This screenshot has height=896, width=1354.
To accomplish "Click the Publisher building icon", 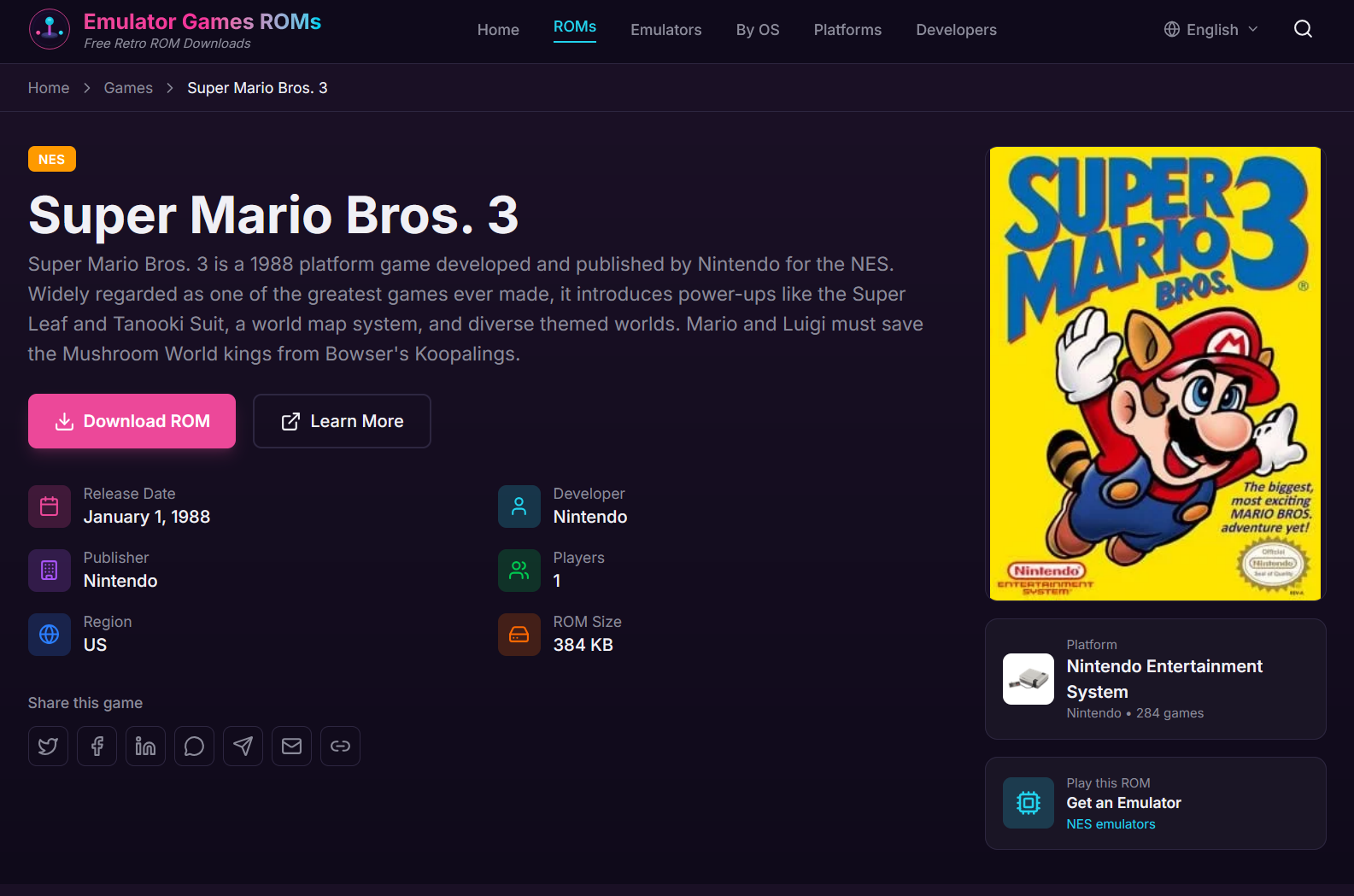I will point(50,571).
